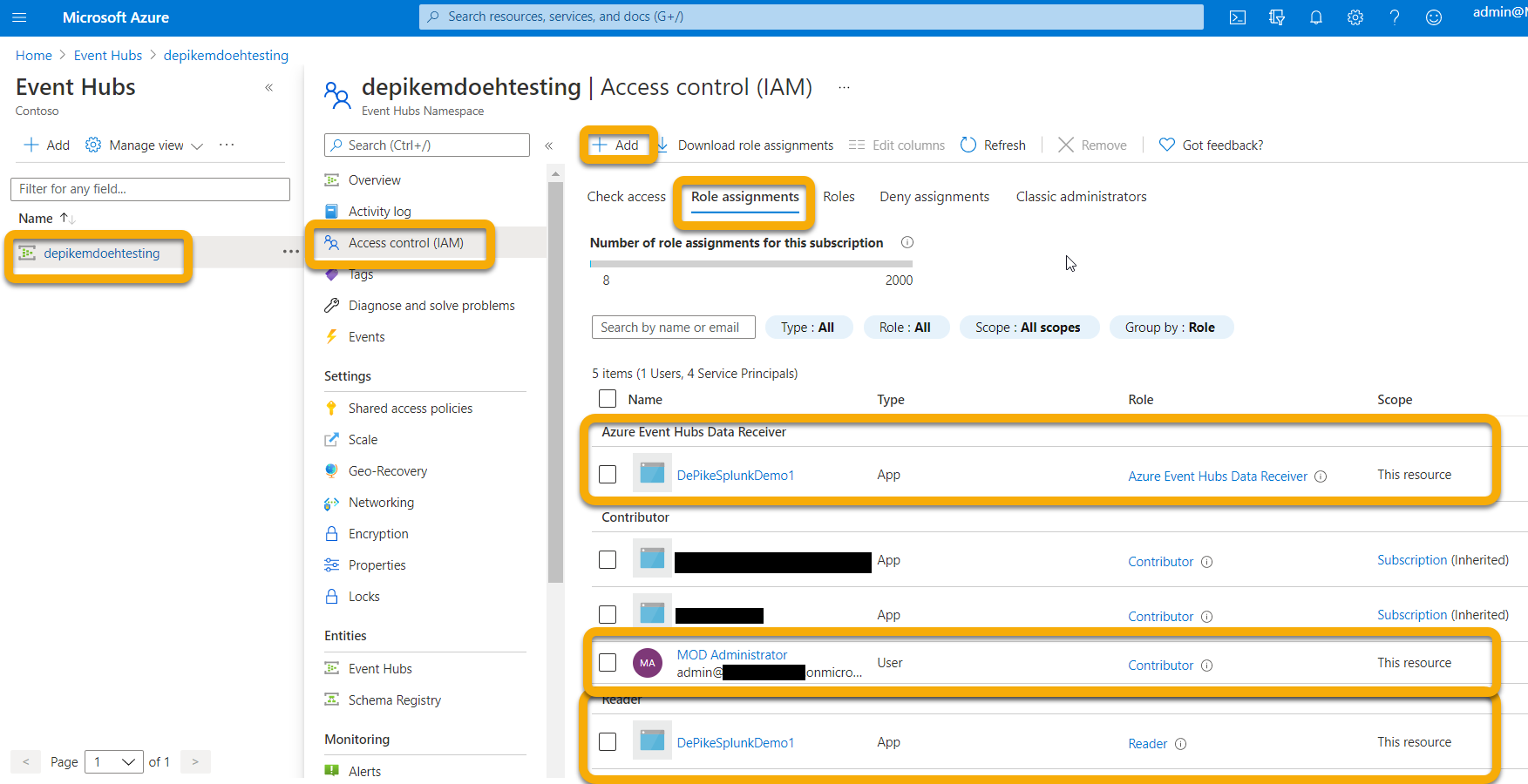The image size is (1528, 784).
Task: Open the notifications bell
Action: click(x=1316, y=17)
